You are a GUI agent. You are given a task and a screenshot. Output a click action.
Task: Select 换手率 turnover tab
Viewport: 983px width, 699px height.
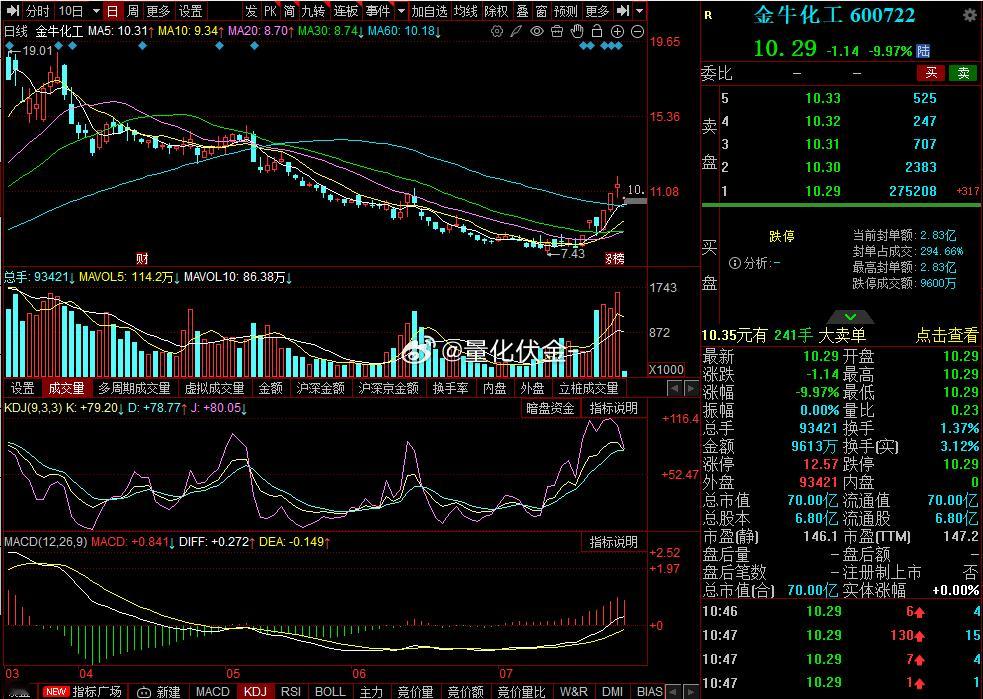pos(450,389)
